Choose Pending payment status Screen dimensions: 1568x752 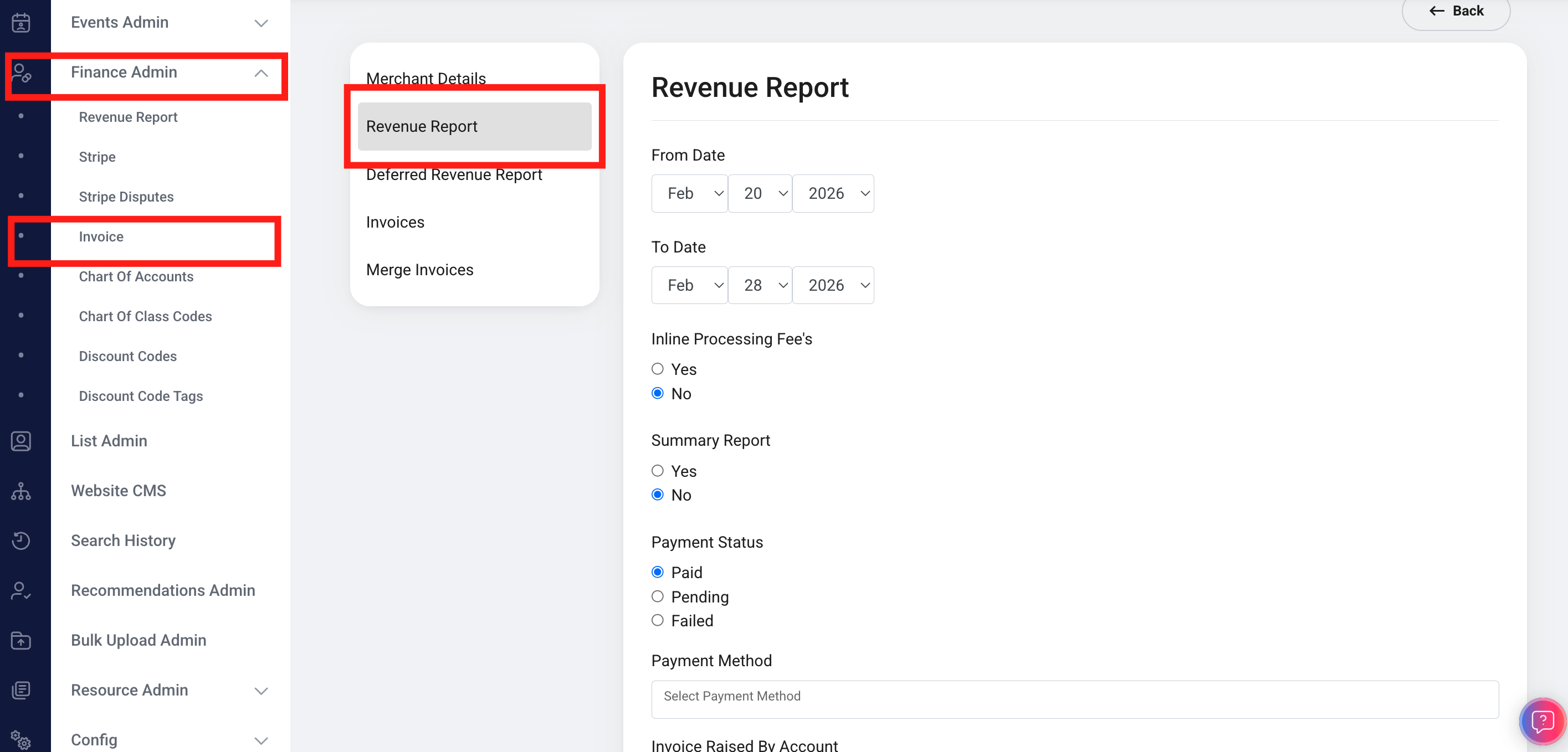[x=657, y=596]
